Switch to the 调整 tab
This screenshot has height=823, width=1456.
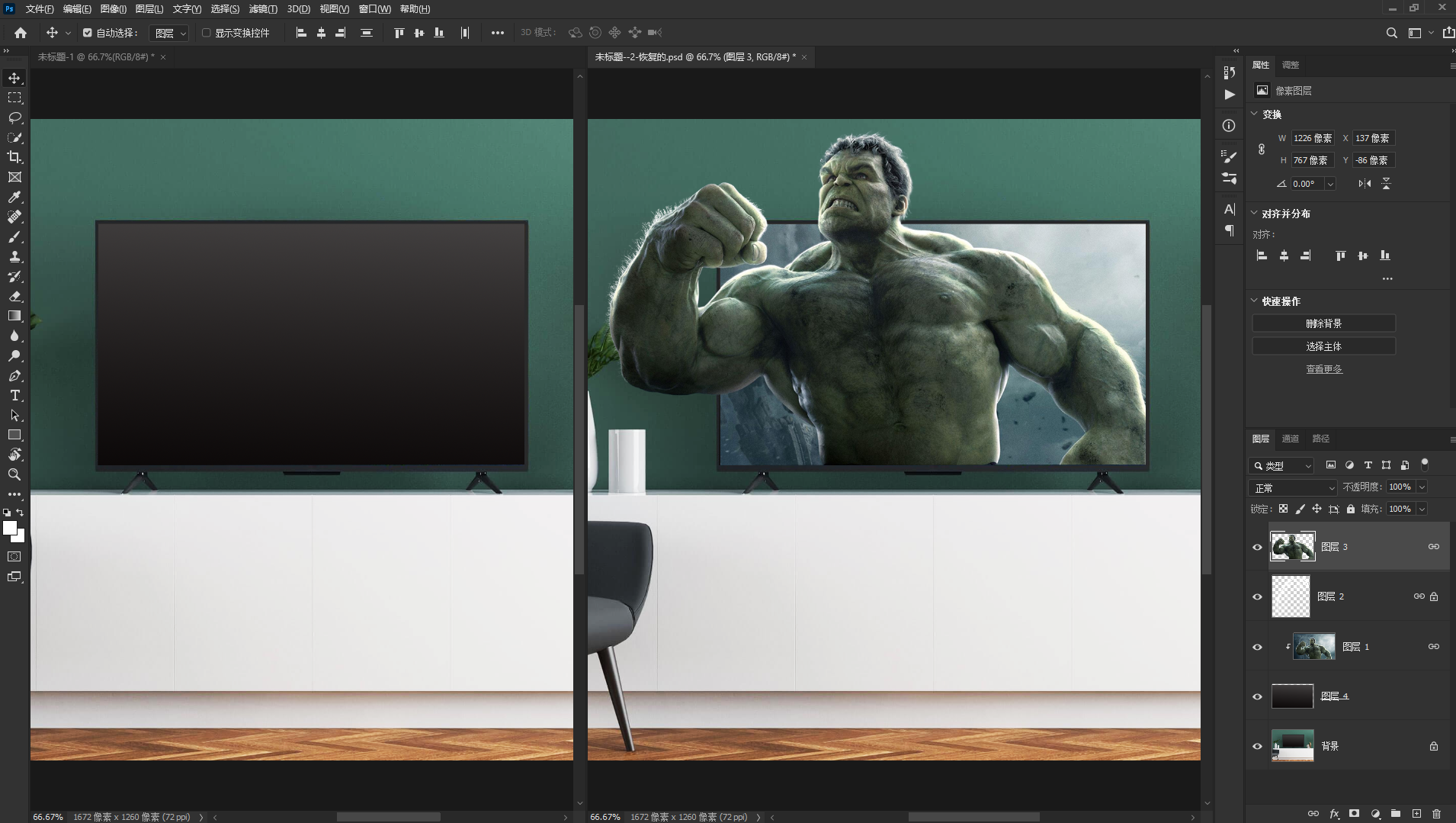click(1291, 65)
